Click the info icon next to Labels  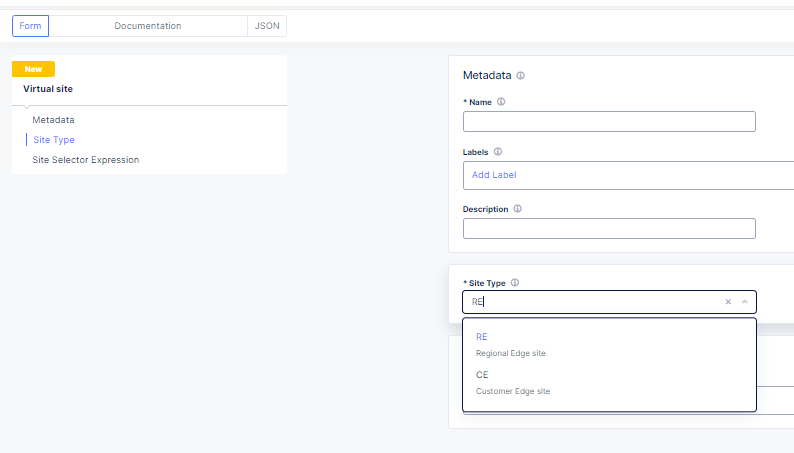coord(498,152)
